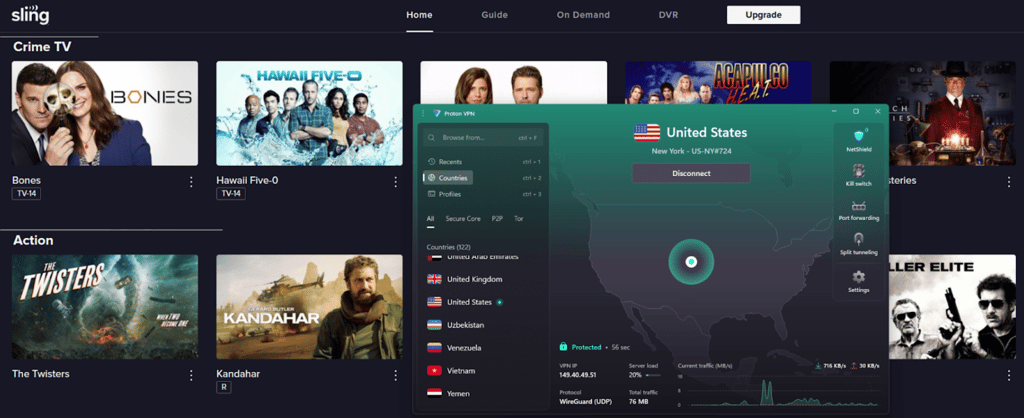This screenshot has width=1024, height=418.
Task: Open the DVR tab in Sling
Action: [x=668, y=15]
